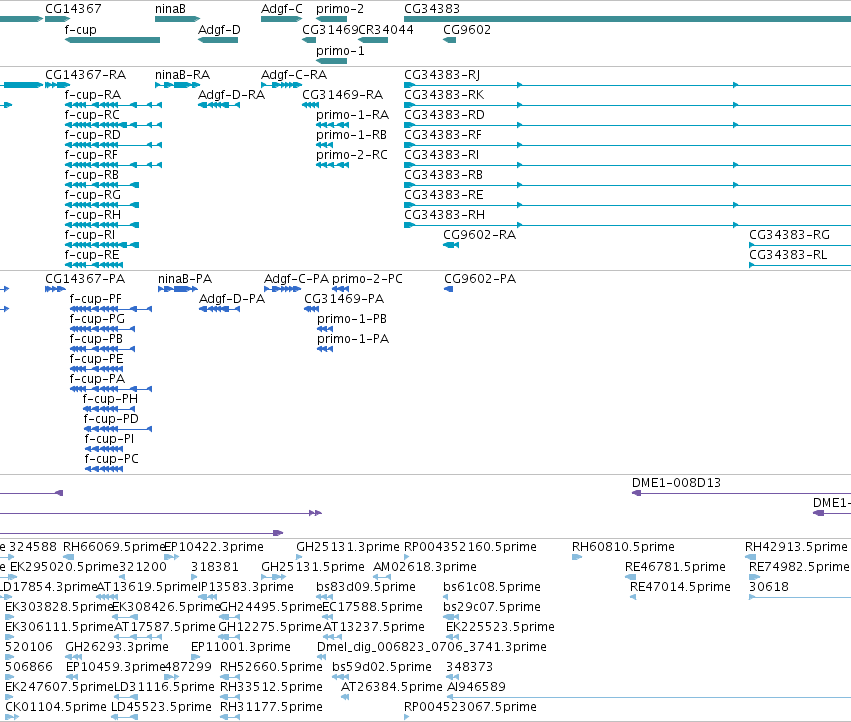
Task: Click transcript CG34383-RJ
Action: pos(442,74)
